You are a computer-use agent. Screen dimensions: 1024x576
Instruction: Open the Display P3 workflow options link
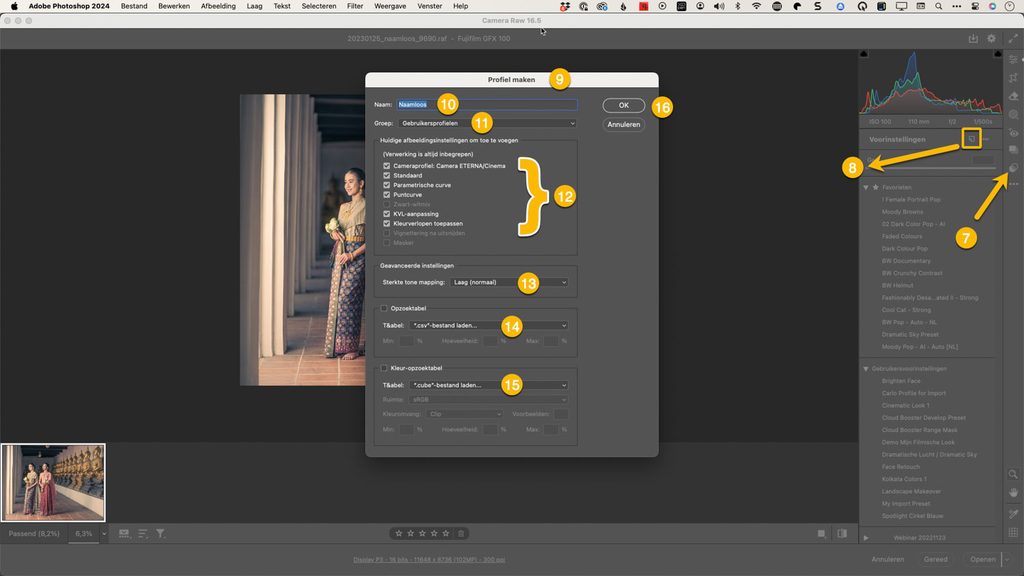[429, 560]
